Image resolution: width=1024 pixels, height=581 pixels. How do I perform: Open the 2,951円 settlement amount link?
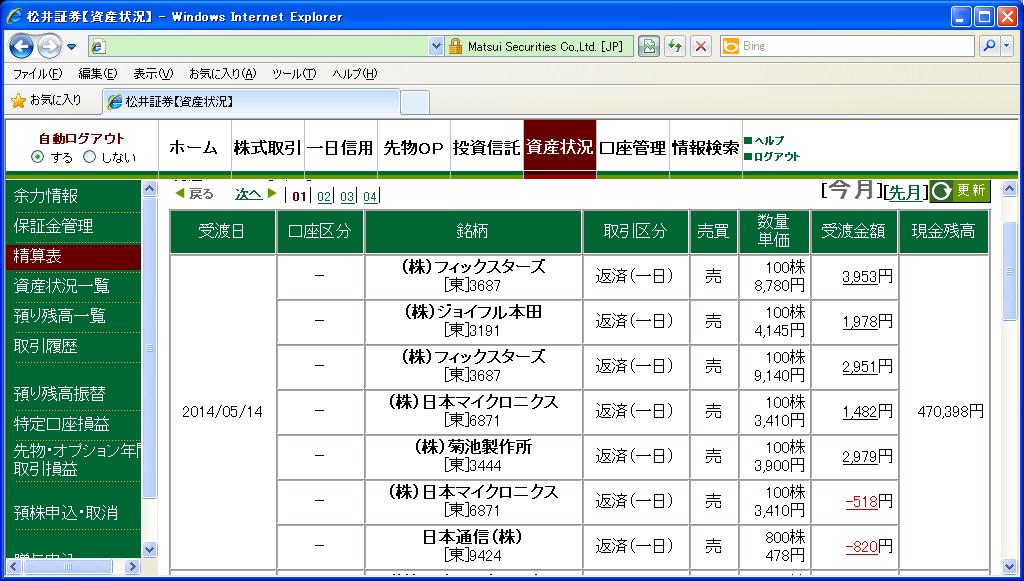pos(859,367)
